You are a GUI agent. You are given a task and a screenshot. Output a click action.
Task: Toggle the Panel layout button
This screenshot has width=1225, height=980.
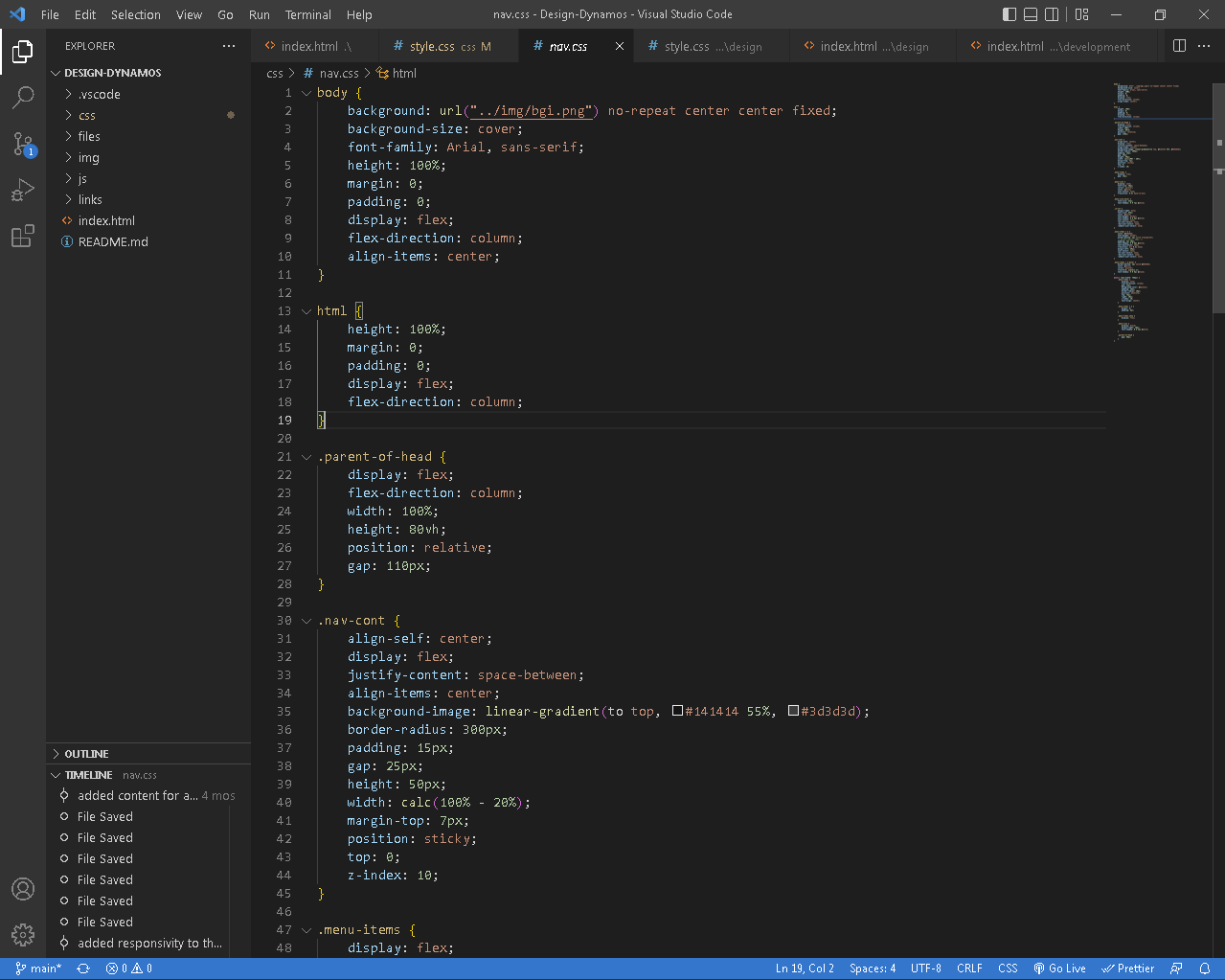point(1031,14)
